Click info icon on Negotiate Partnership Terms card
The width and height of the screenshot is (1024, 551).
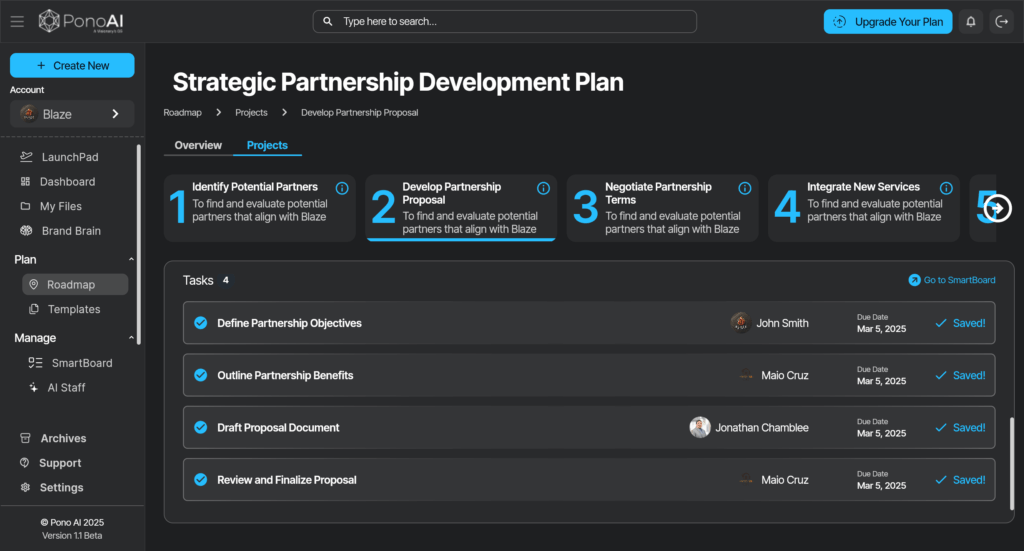(x=744, y=188)
